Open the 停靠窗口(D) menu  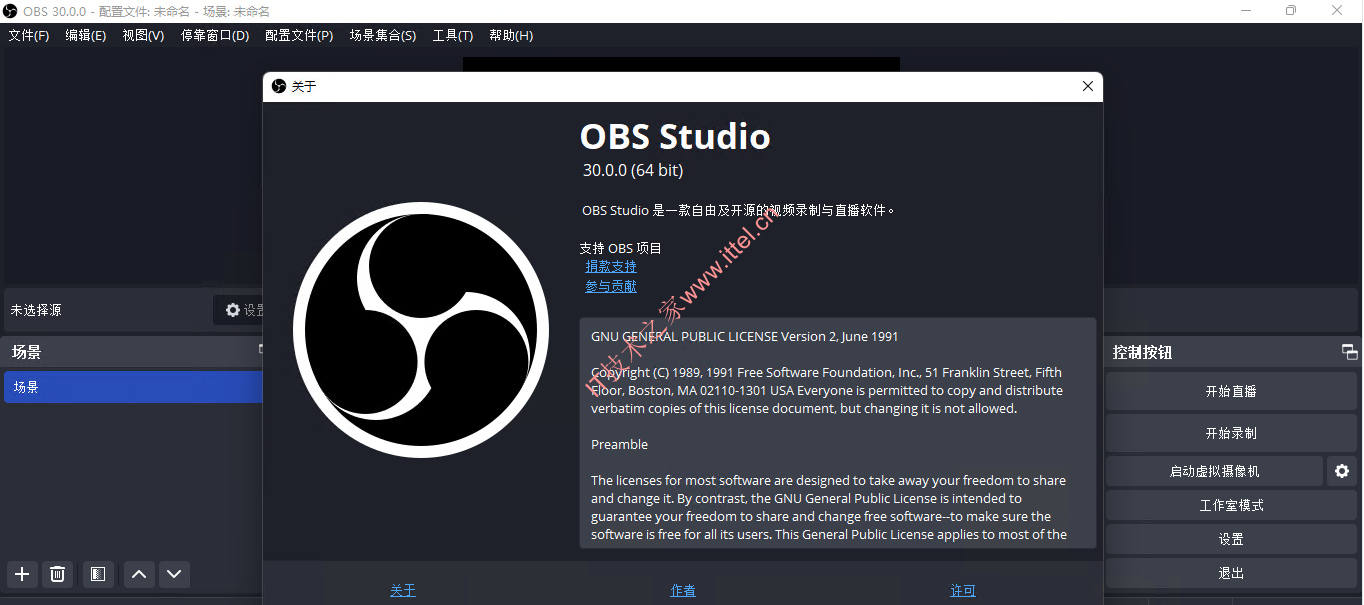215,36
